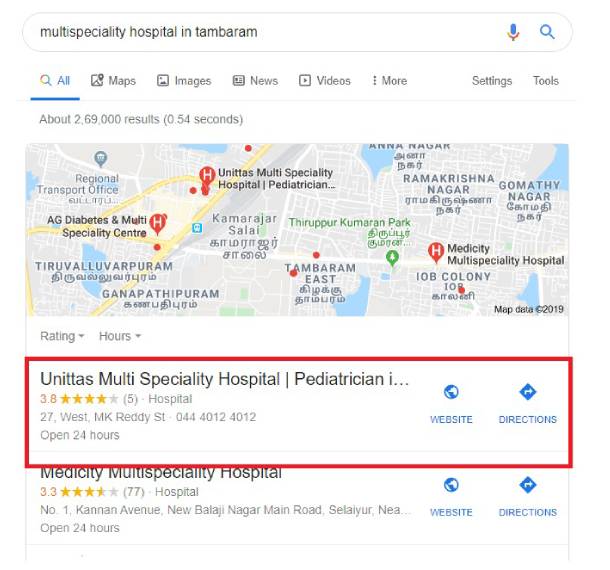The width and height of the screenshot is (610, 570).
Task: Open Medicity hospital website globe icon
Action: click(451, 485)
